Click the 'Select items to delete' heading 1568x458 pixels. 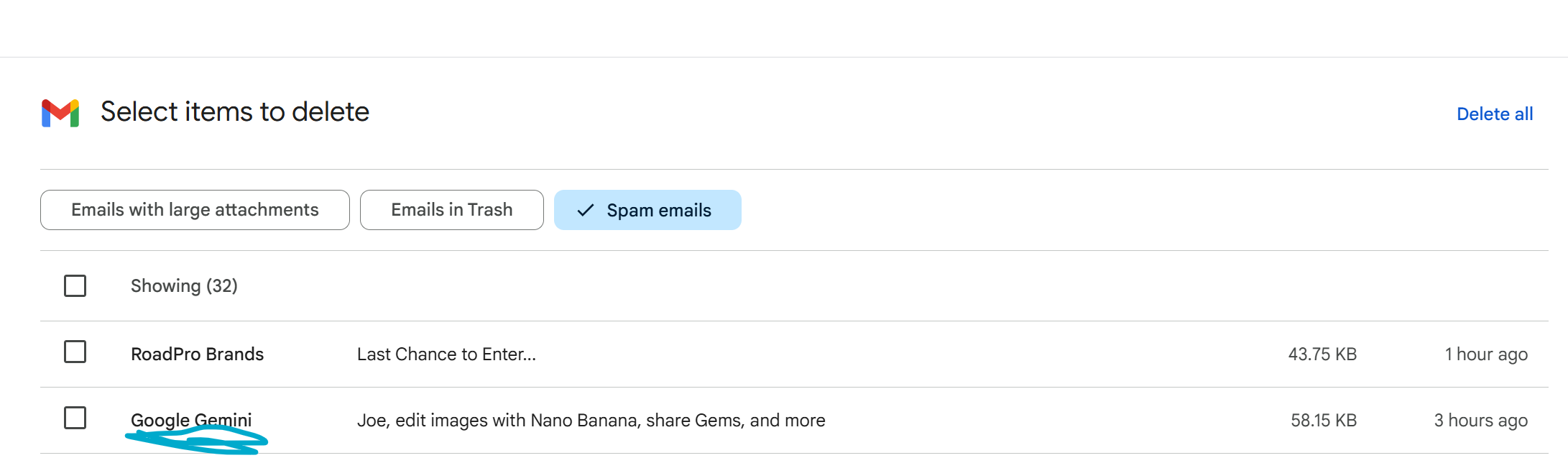[x=235, y=111]
